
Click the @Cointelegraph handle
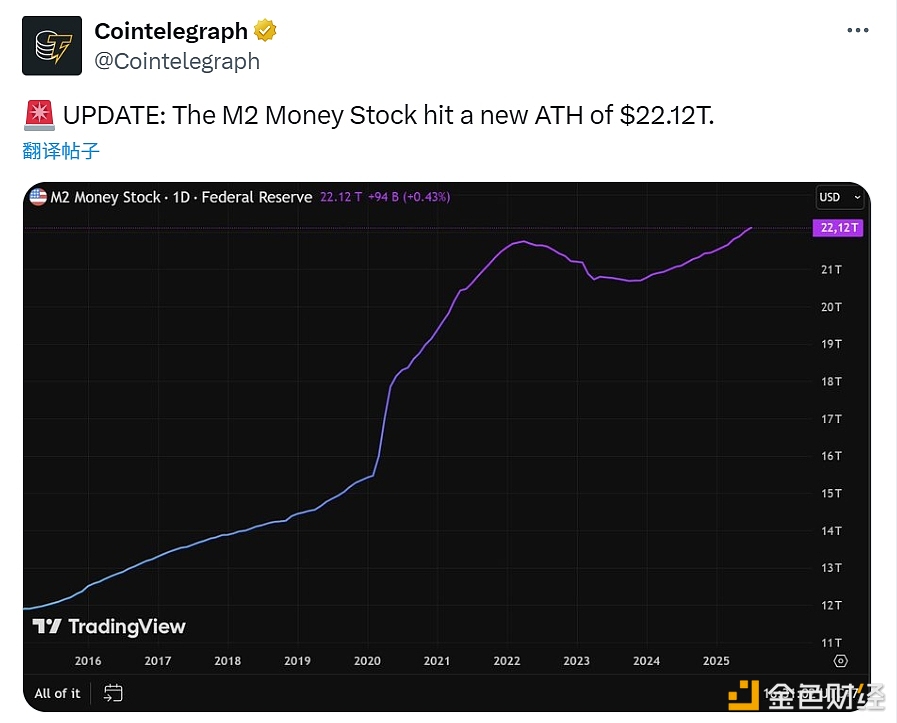[x=177, y=61]
